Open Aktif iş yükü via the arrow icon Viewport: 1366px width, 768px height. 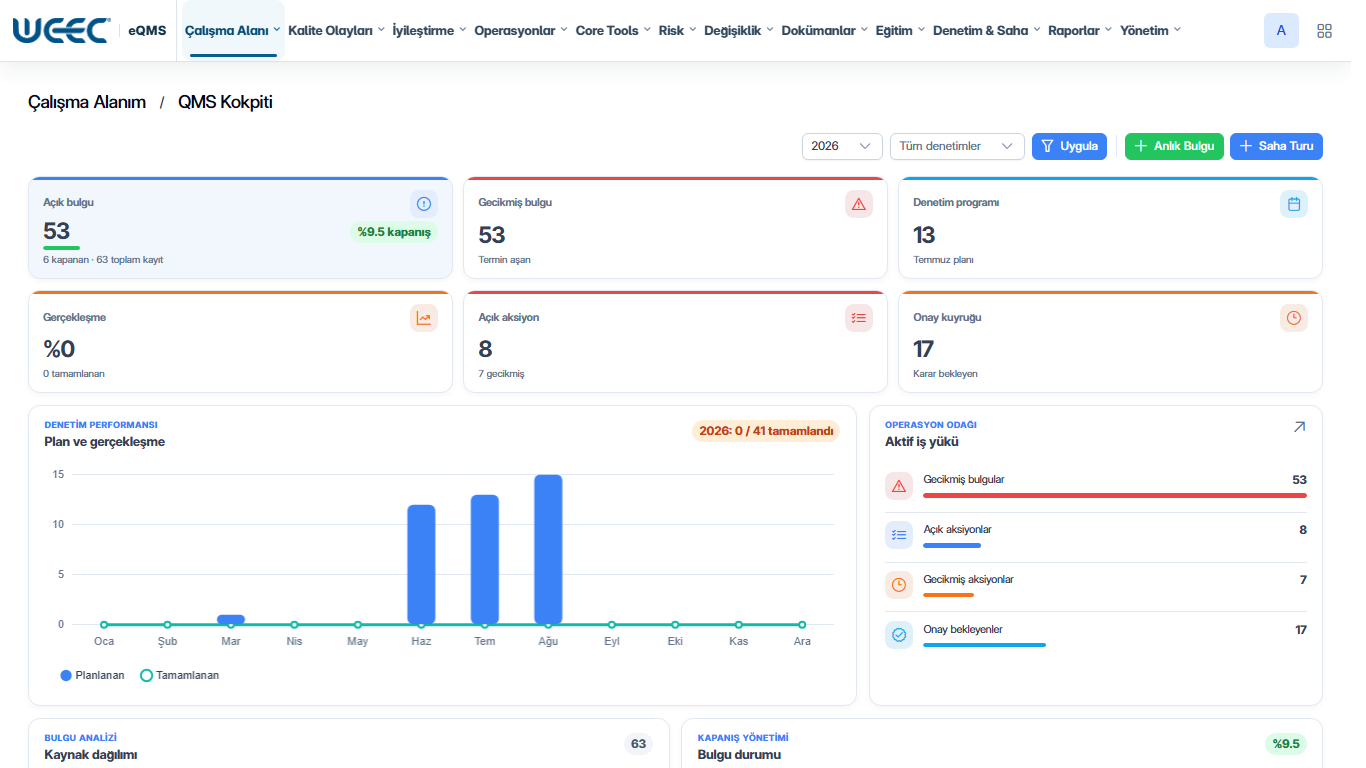[1299, 427]
